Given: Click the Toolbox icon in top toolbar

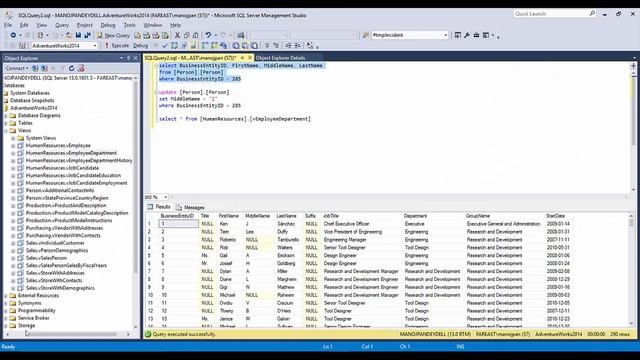Looking at the screenshot, I should click(x=476, y=36).
